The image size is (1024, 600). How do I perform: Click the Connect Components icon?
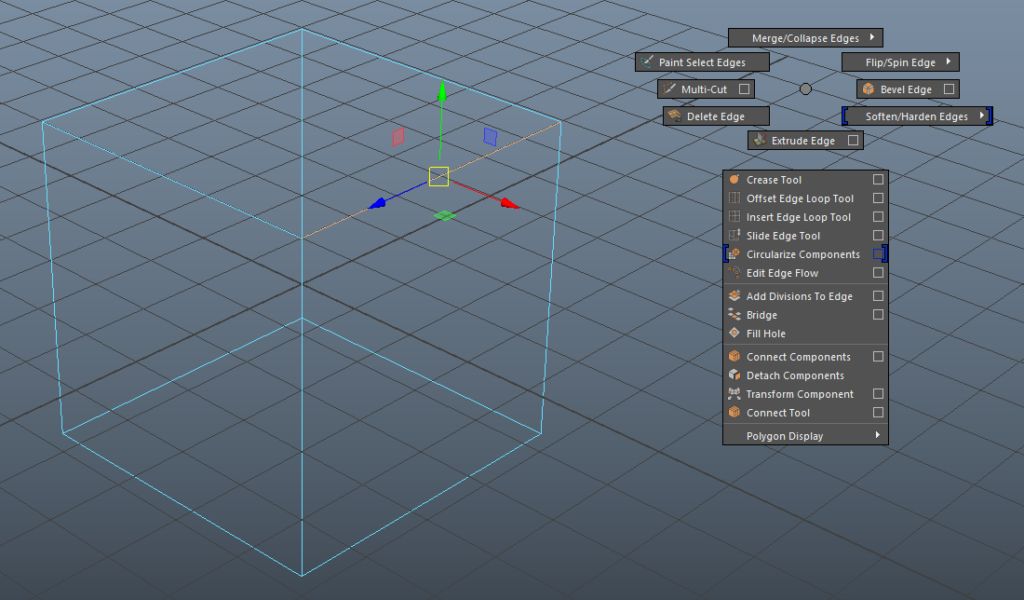point(734,356)
